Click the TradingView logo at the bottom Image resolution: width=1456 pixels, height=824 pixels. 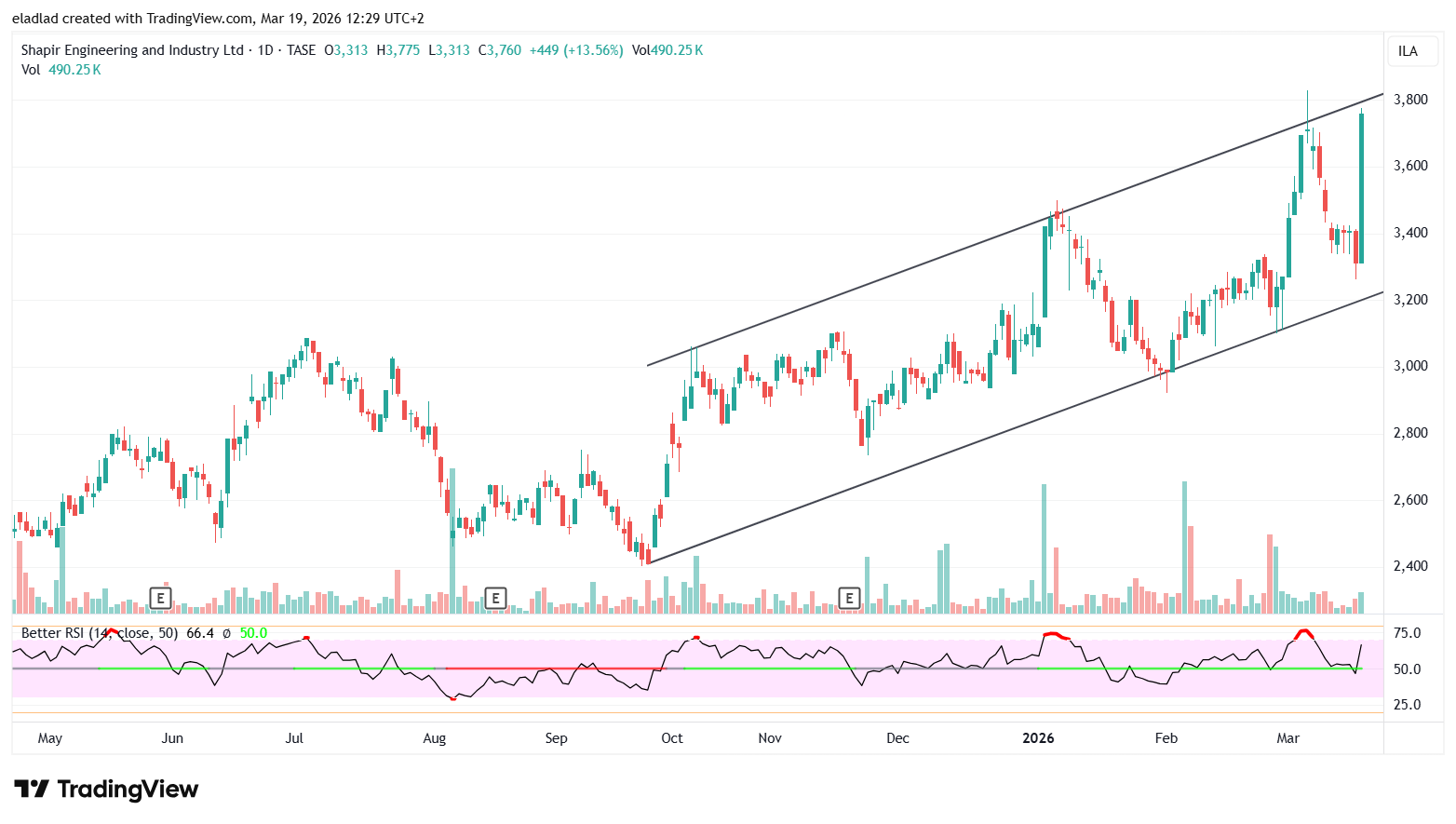click(106, 790)
